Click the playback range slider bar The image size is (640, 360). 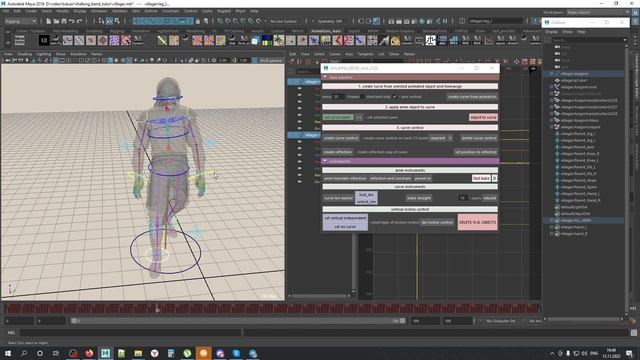pyautogui.click(x=238, y=321)
